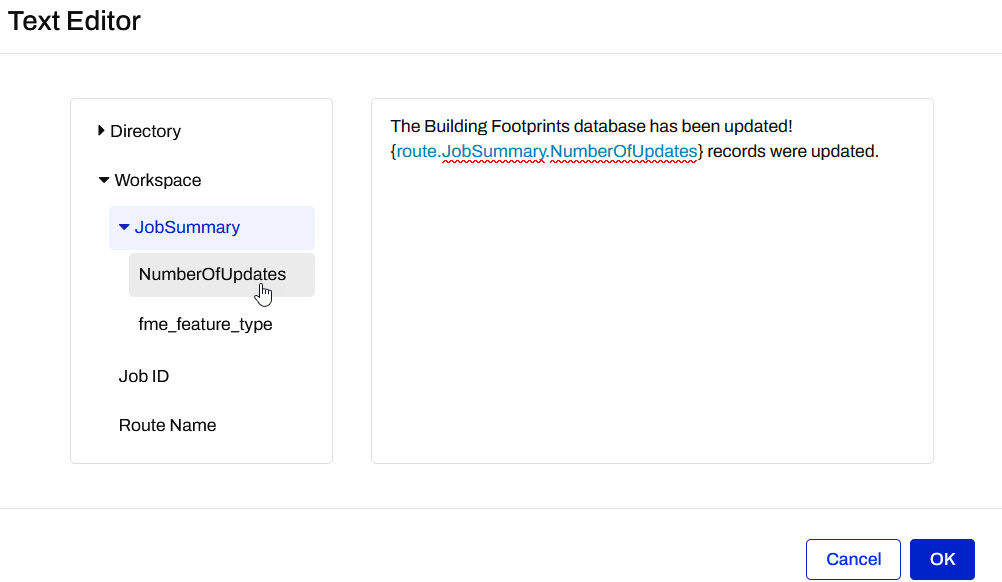Select the Directory item
The width and height of the screenshot is (1002, 582).
point(146,131)
